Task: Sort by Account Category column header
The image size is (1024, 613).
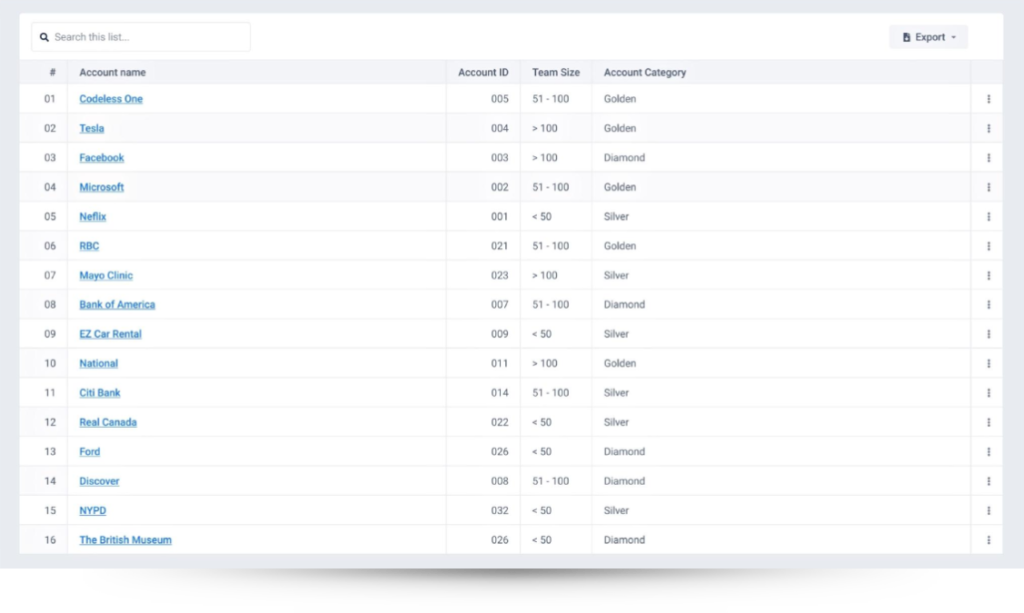Action: coord(645,72)
